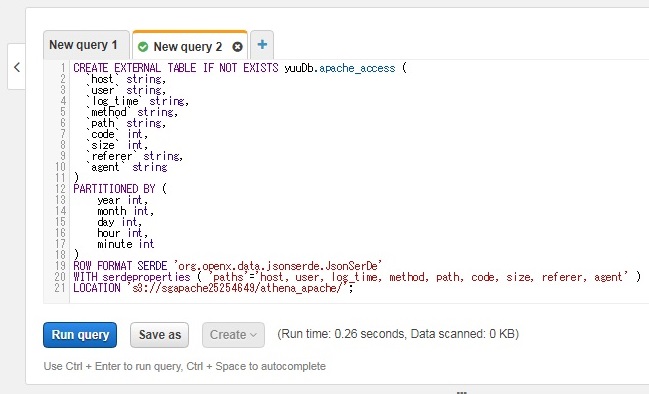Click the CREATE EXTERNAL TABLE line in editor

coord(240,68)
